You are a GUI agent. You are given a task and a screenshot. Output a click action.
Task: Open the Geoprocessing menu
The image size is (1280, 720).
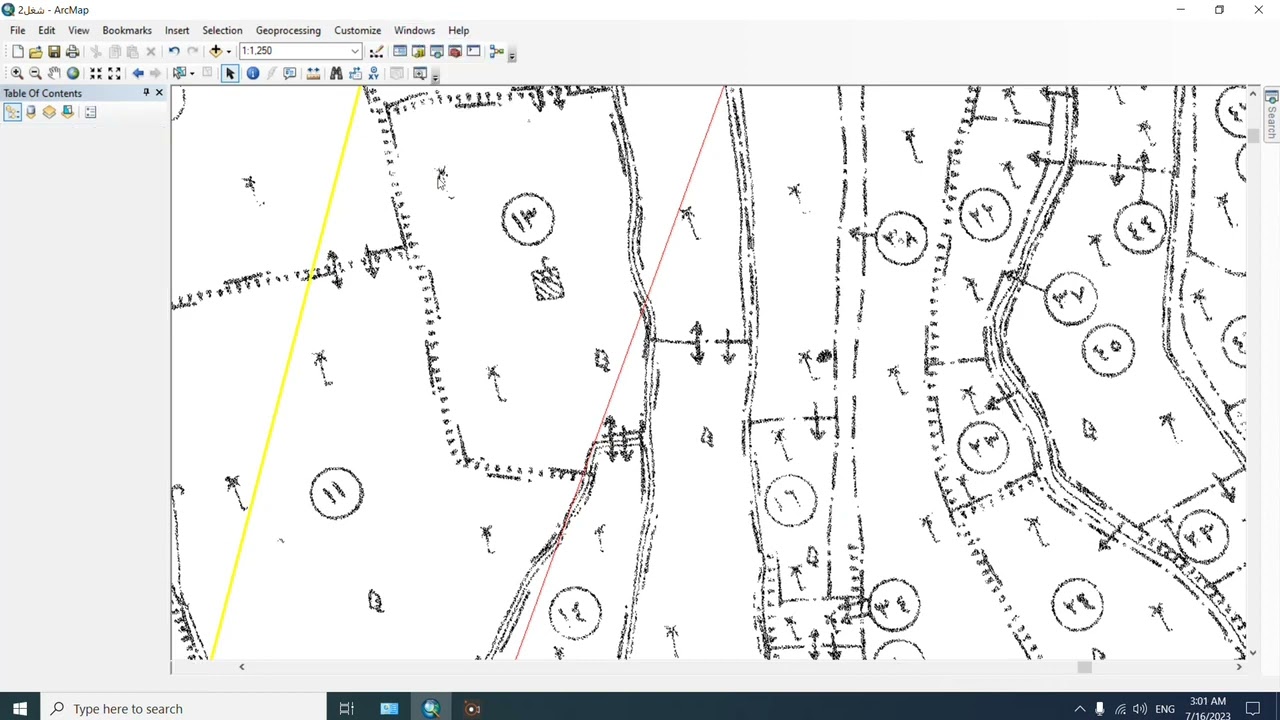point(288,30)
